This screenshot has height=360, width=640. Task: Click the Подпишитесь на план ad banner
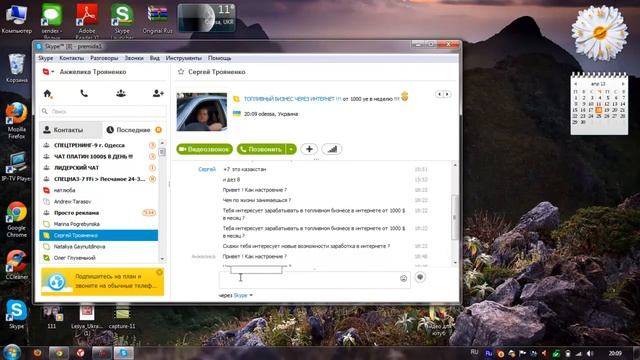pos(102,281)
